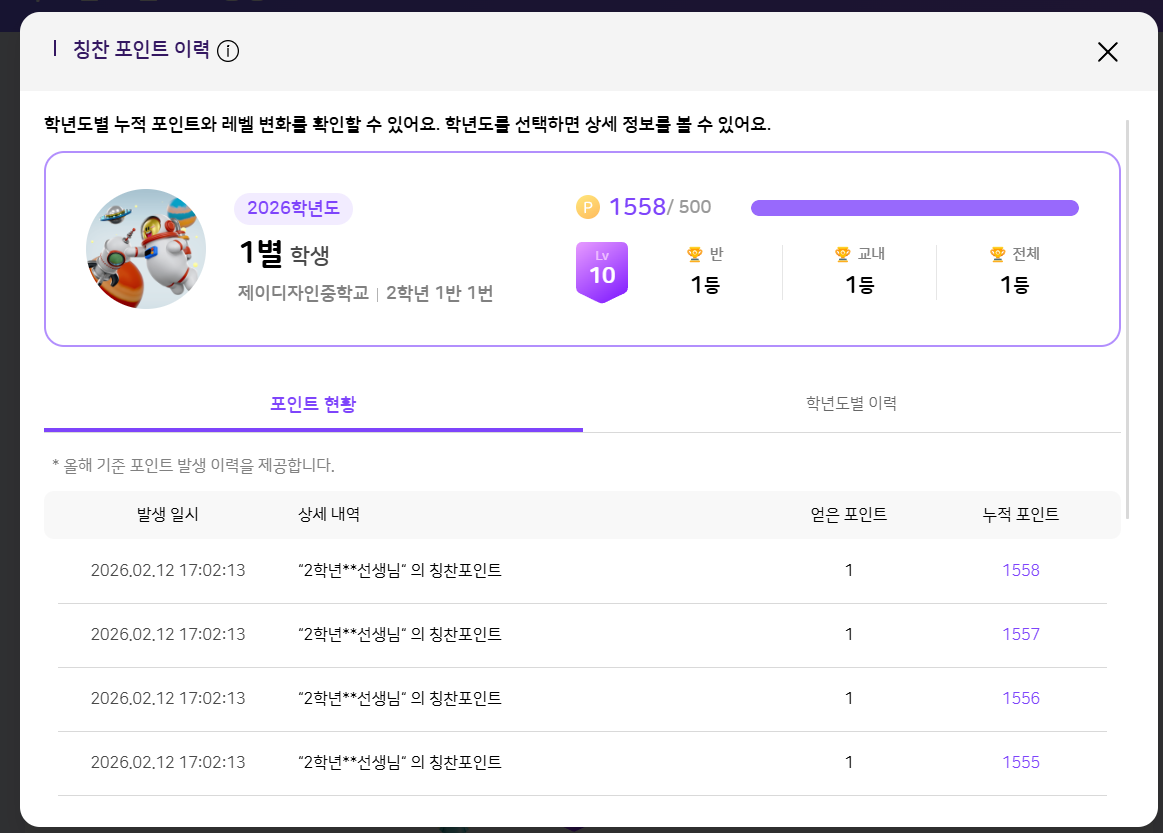Click the trophy icon next to 반
The width and height of the screenshot is (1163, 833).
694,254
